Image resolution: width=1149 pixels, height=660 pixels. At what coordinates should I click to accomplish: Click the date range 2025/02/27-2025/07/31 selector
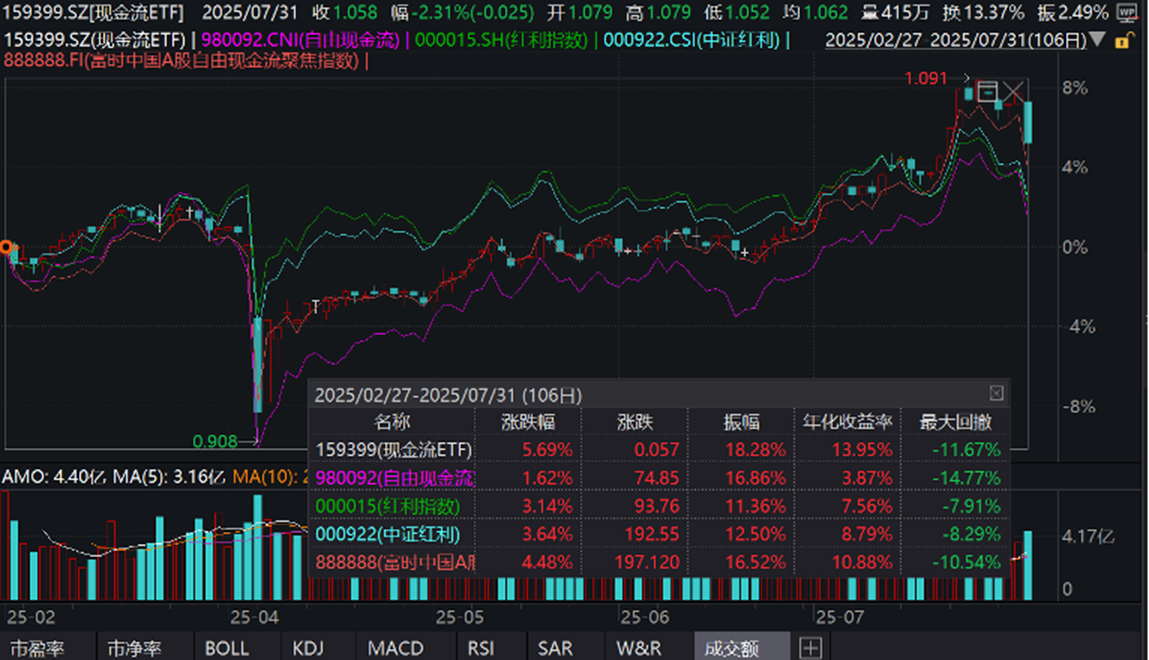click(x=956, y=41)
